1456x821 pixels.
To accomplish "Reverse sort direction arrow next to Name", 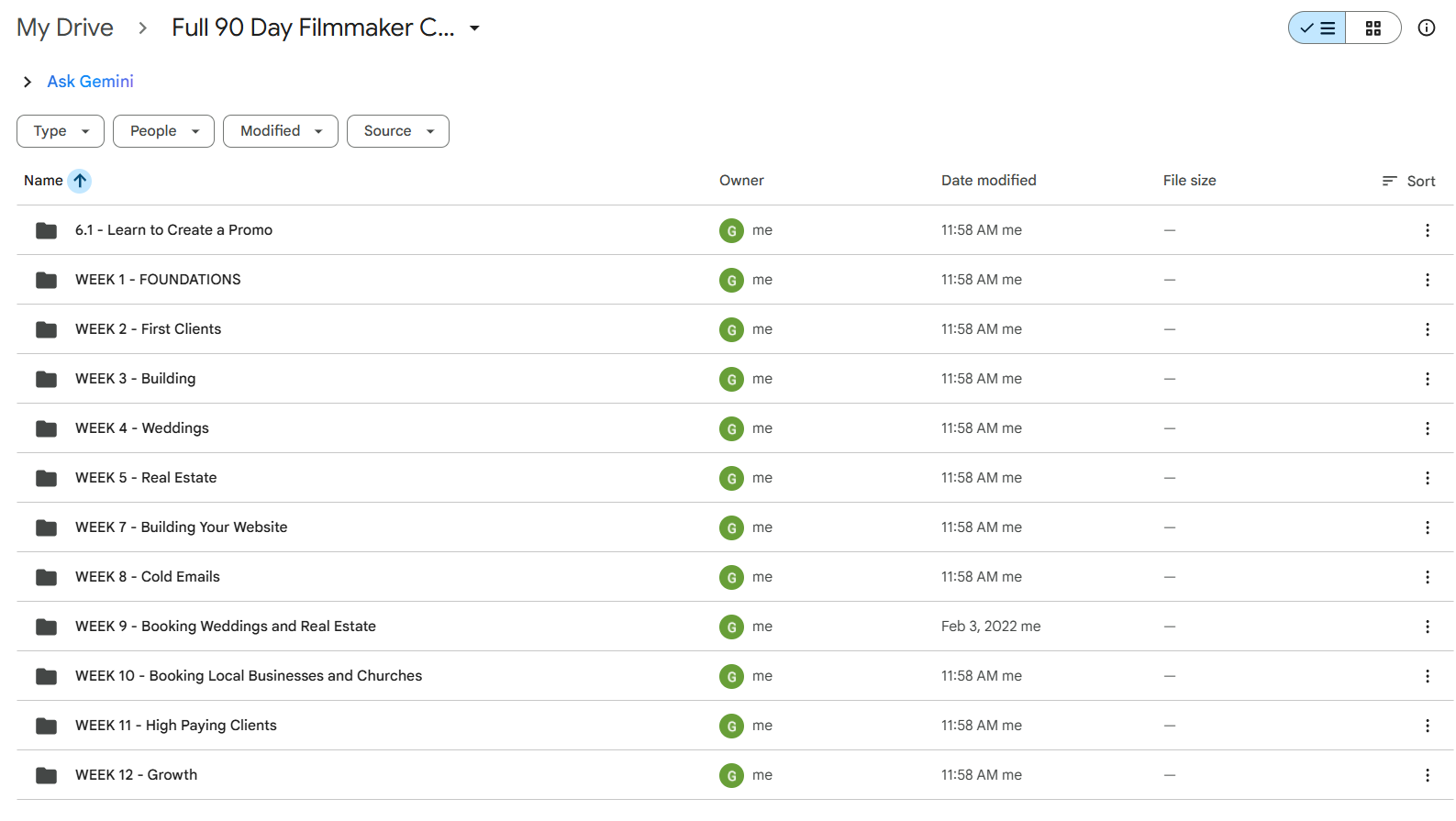I will point(80,181).
